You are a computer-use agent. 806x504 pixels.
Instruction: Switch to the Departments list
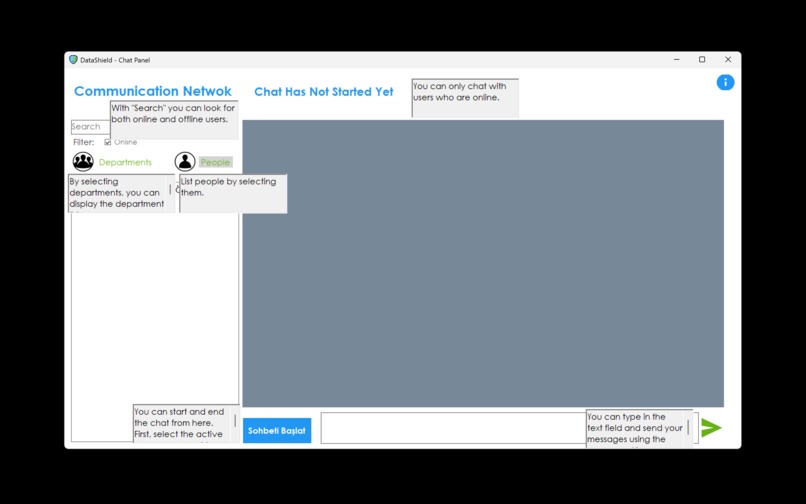point(125,162)
